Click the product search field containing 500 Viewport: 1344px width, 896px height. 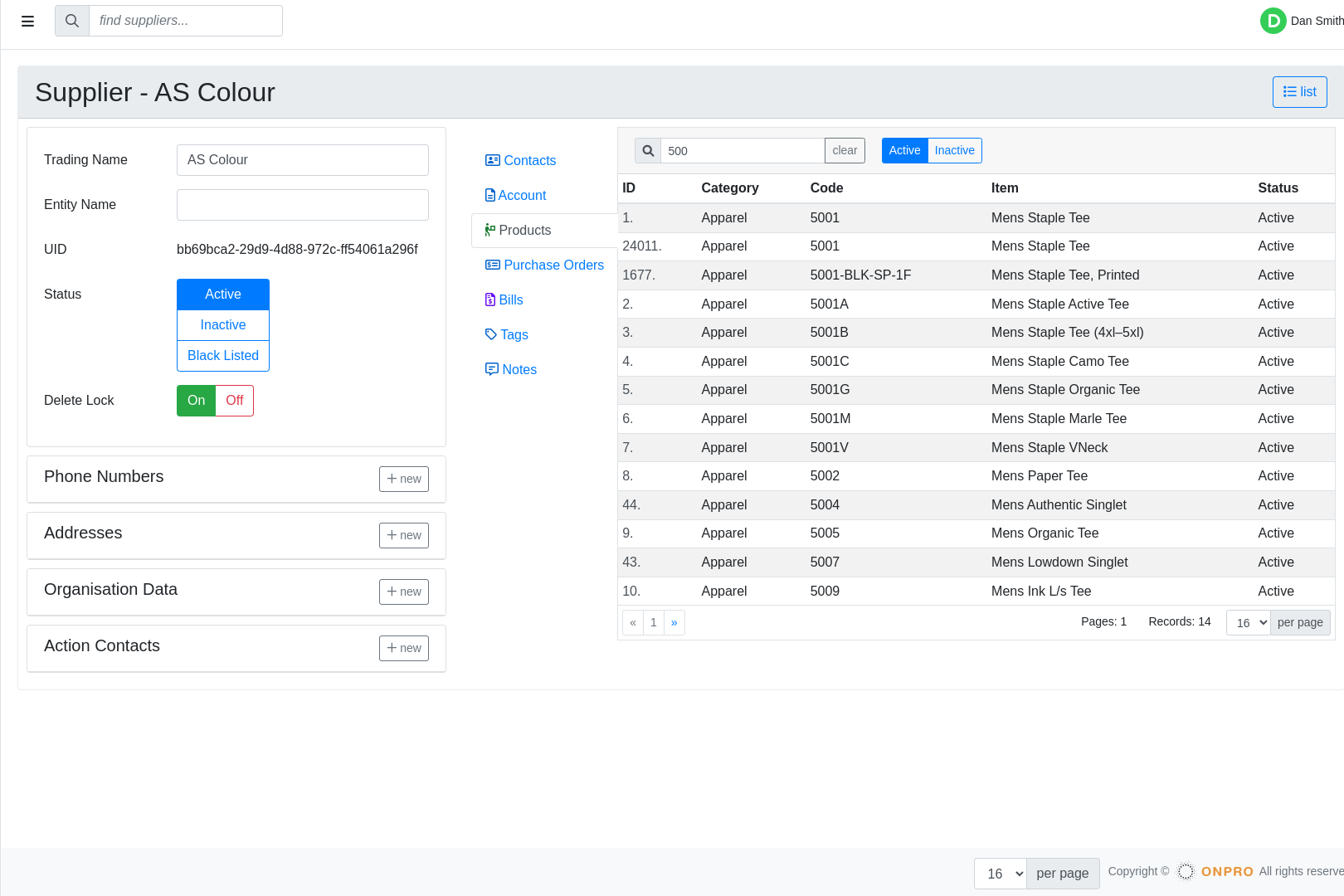click(x=743, y=151)
